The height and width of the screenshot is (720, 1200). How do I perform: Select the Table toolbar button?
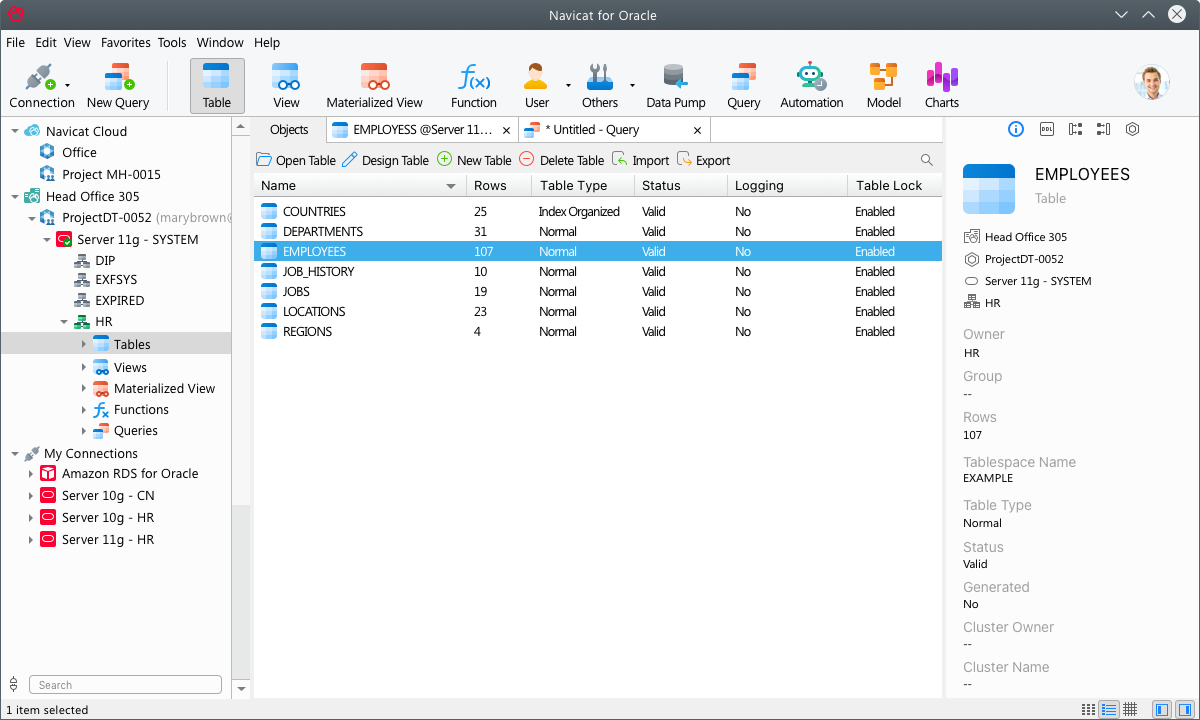click(217, 85)
